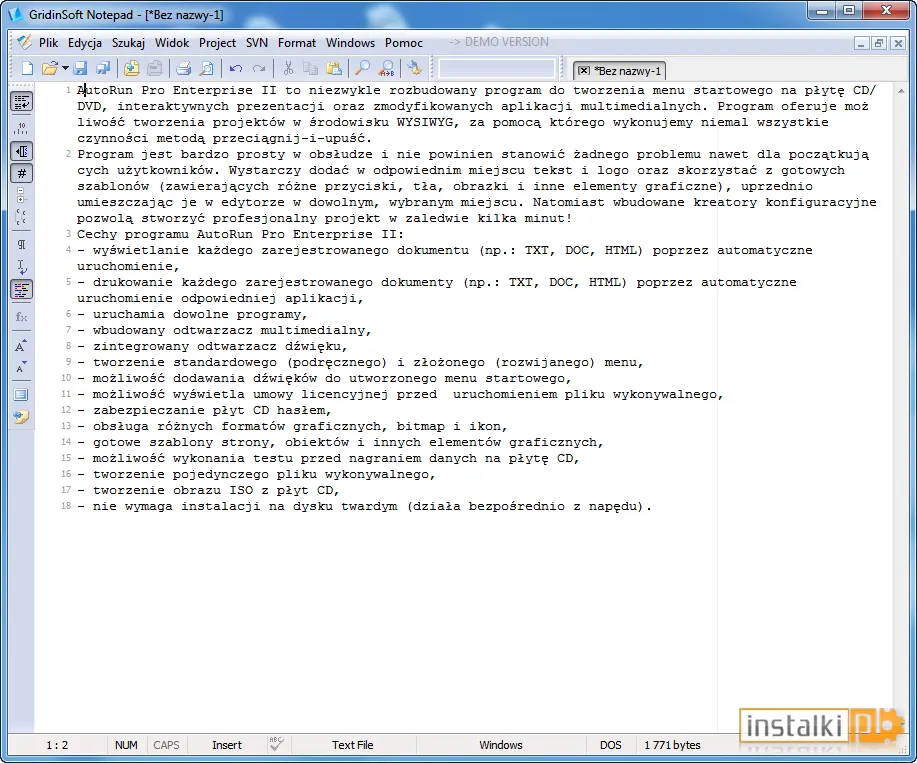Toggle the cursor-with-return-arrow sidebar icon
The image size is (917, 763).
22,267
